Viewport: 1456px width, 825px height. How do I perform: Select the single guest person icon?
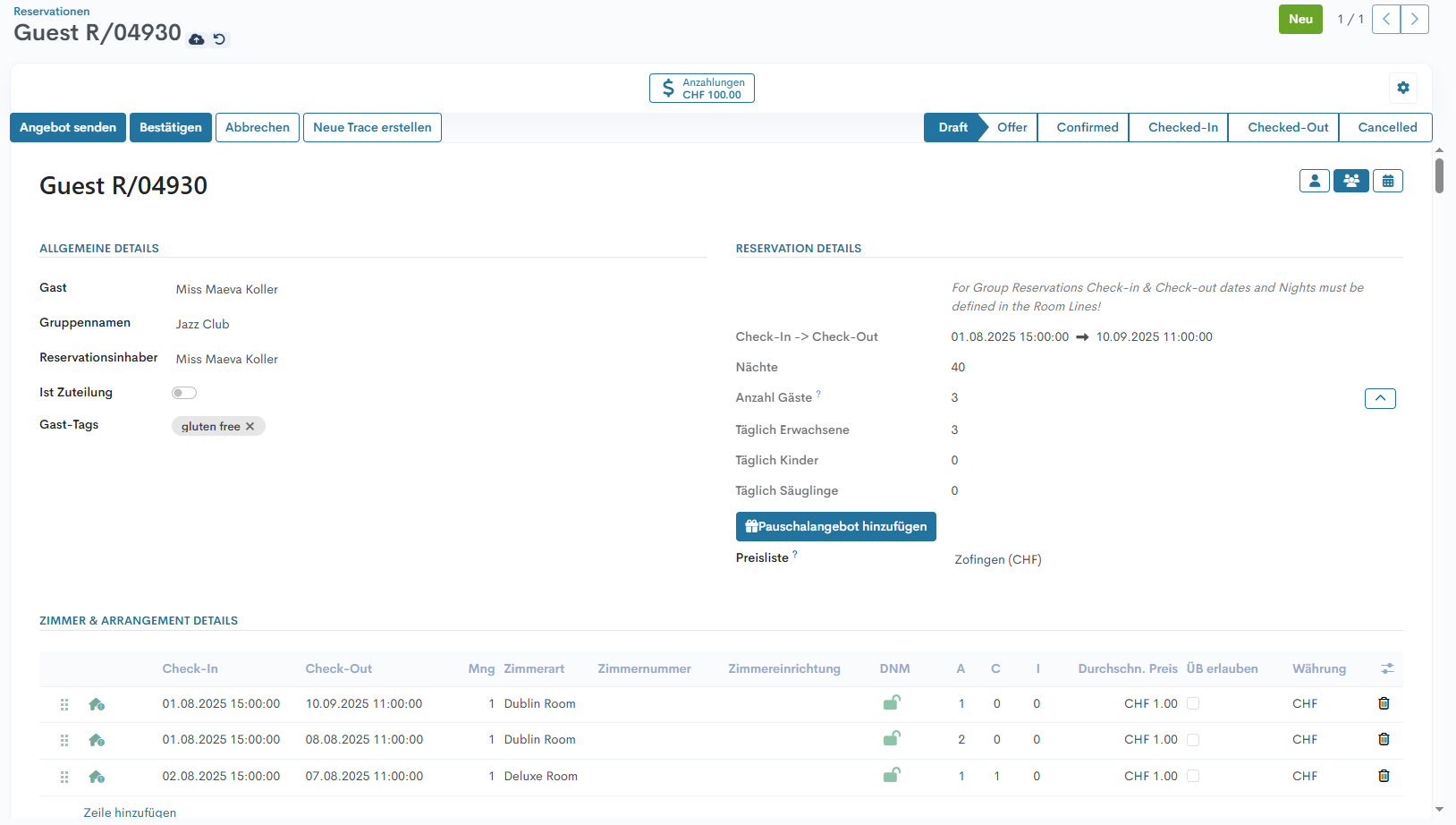1314,181
